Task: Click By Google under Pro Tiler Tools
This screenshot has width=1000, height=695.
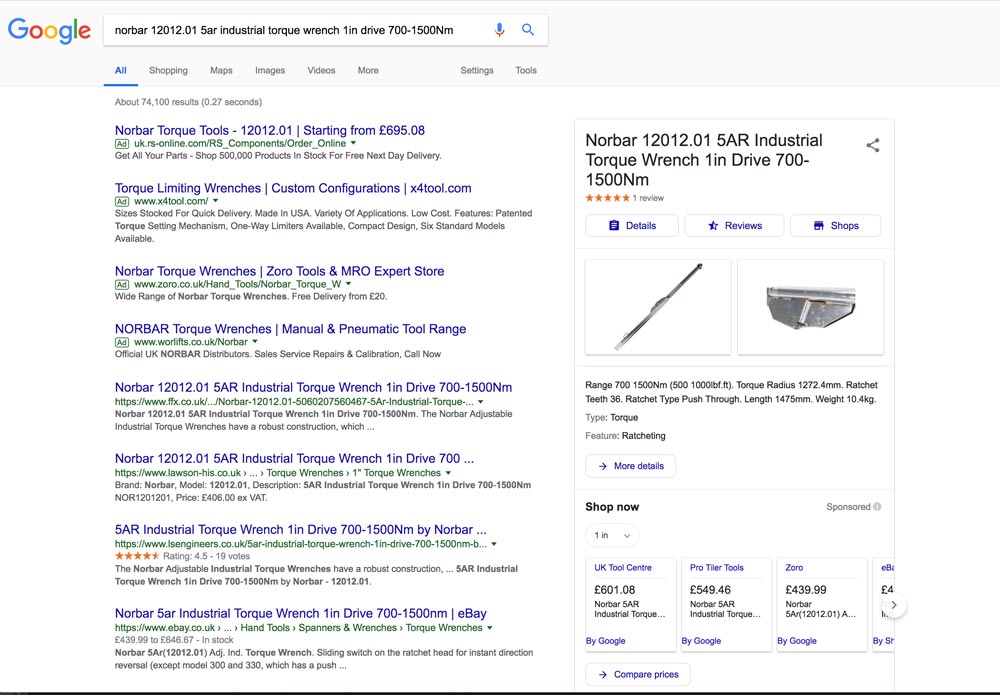Action: [701, 641]
